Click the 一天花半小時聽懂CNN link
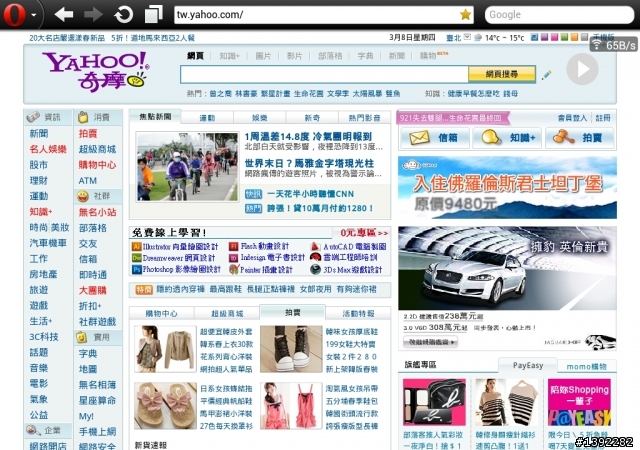The width and height of the screenshot is (640, 450). click(x=310, y=194)
